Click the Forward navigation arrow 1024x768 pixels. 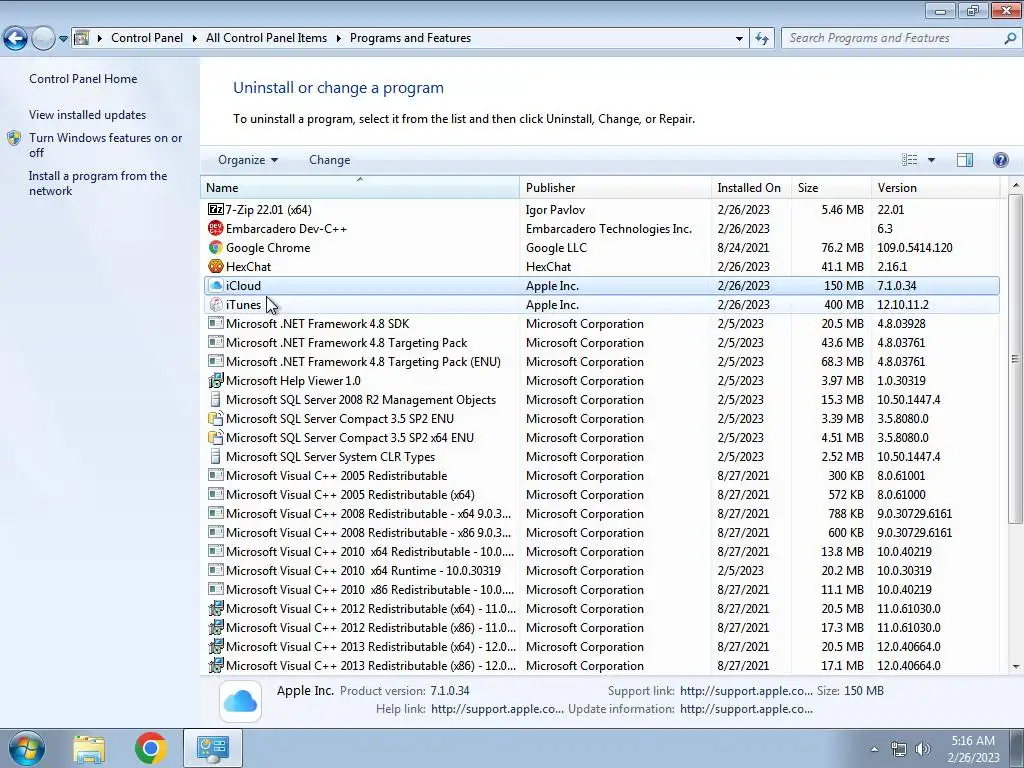pos(43,39)
